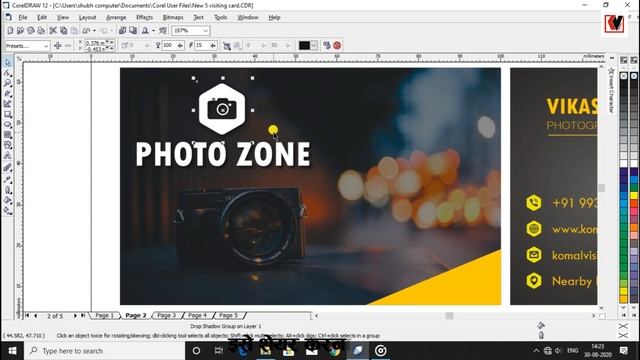Click the add preset plus icon
640x360 pixels.
pyautogui.click(x=58, y=46)
